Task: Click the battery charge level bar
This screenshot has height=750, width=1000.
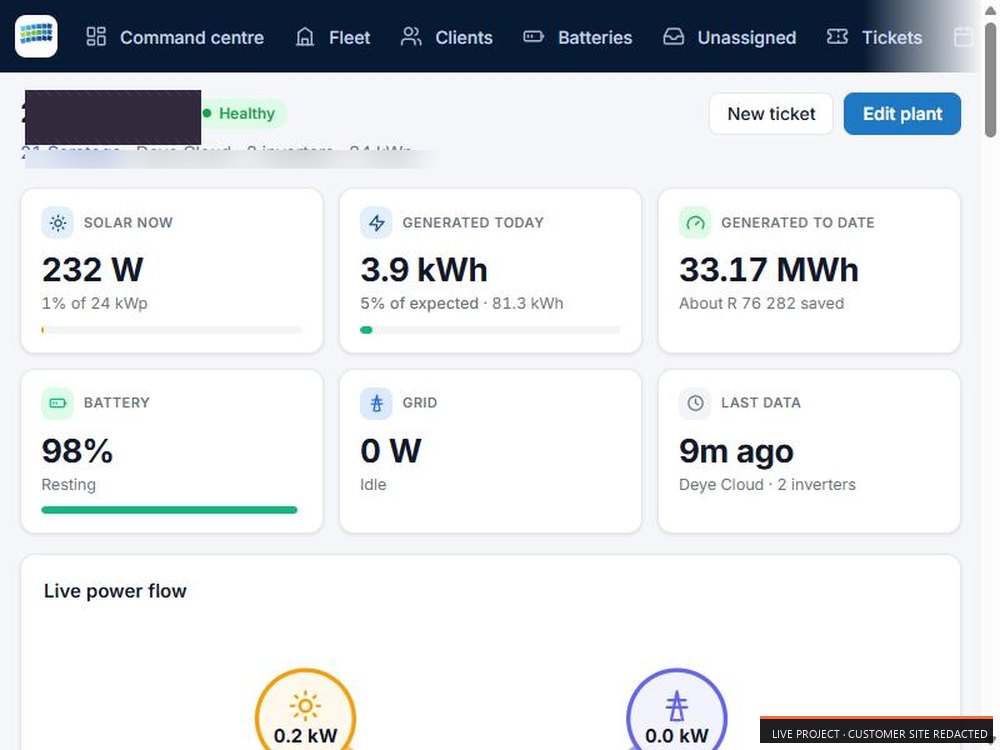Action: [169, 510]
